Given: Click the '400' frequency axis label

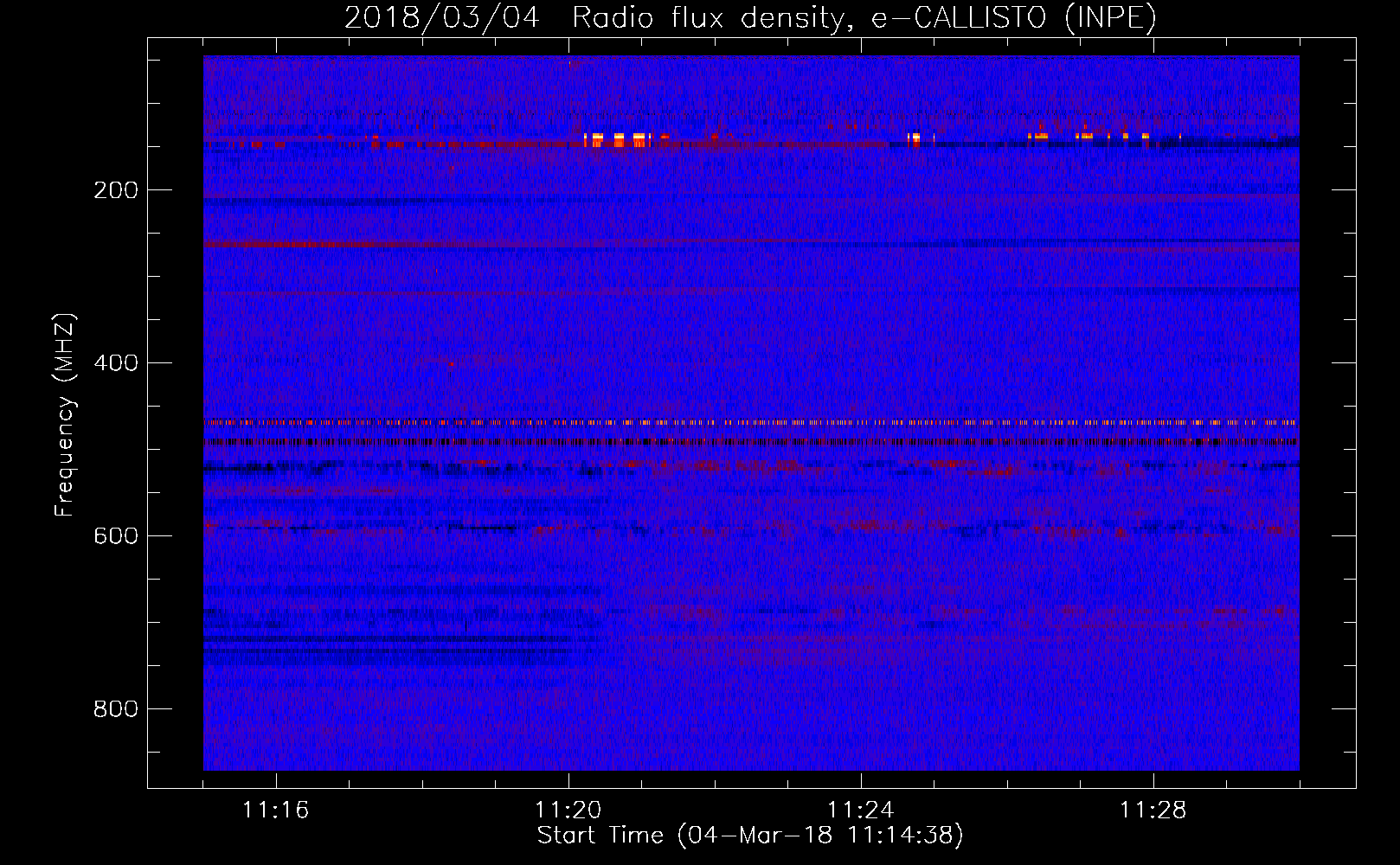Looking at the screenshot, I should (x=116, y=363).
